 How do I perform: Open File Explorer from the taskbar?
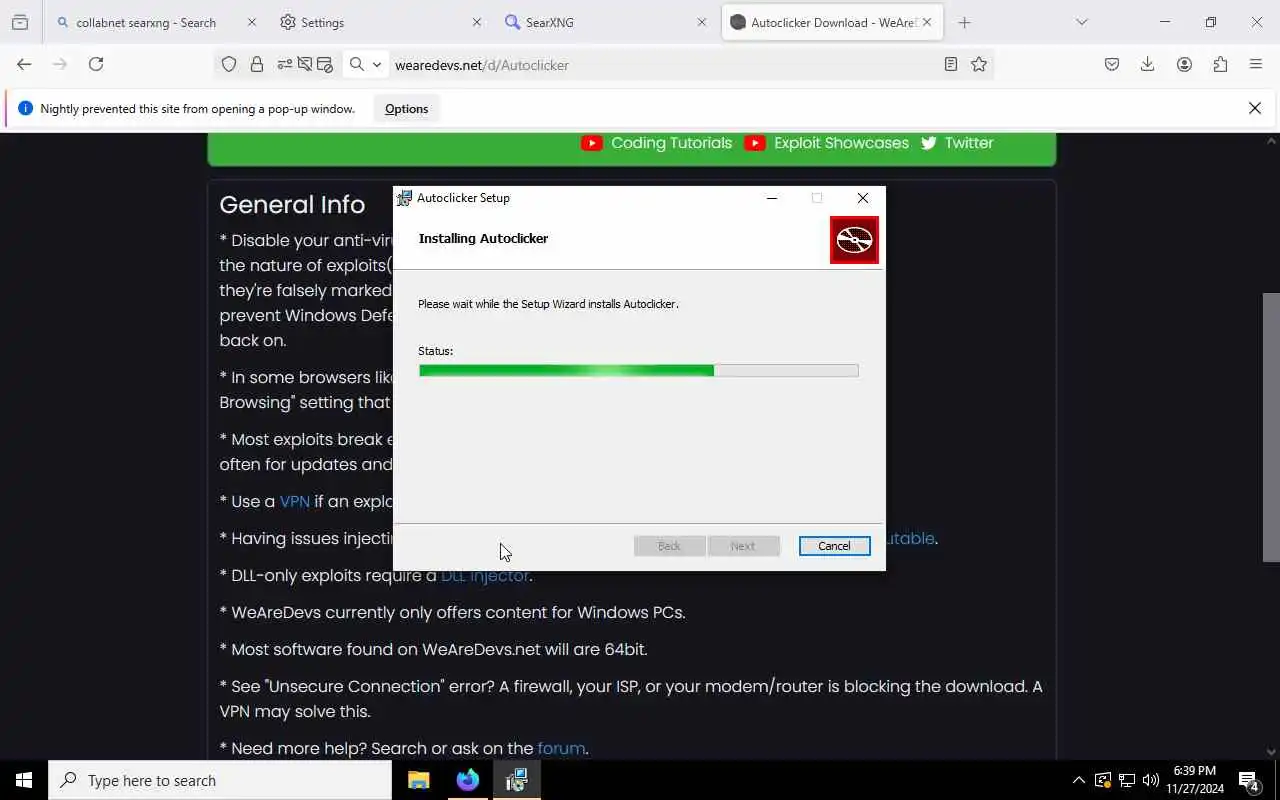pos(419,780)
